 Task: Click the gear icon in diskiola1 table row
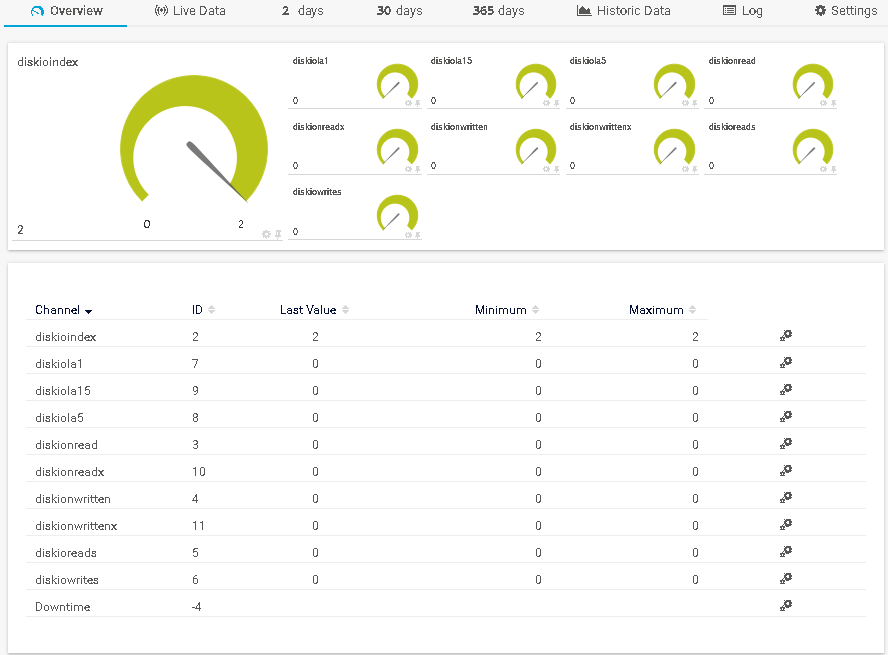pos(786,363)
